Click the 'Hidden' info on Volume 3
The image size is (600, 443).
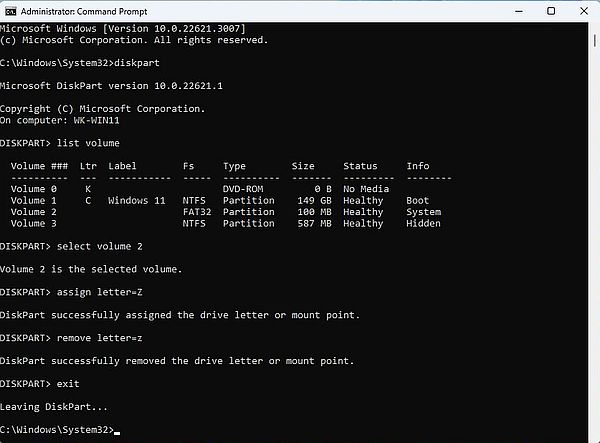[423, 224]
